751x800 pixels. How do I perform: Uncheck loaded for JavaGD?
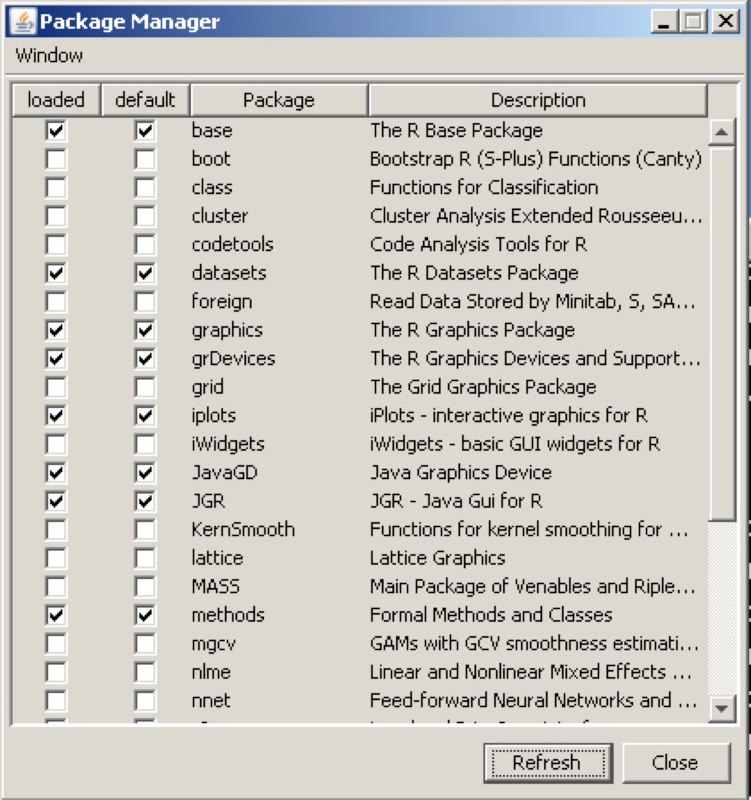click(x=56, y=473)
